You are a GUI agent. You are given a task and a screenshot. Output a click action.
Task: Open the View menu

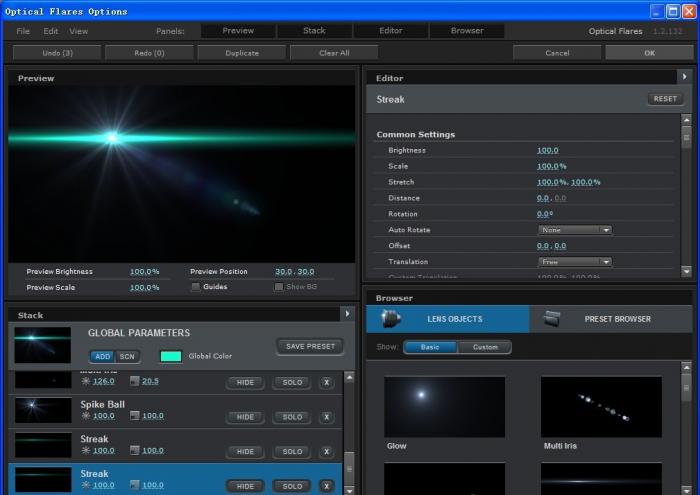click(79, 31)
